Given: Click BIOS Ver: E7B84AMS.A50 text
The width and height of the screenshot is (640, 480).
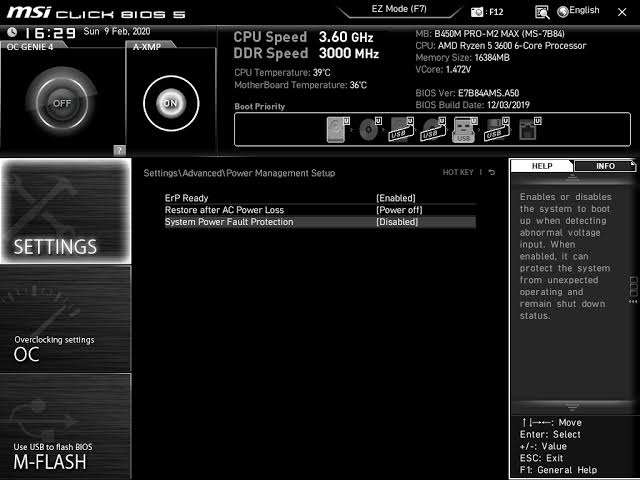Looking at the screenshot, I should tap(467, 93).
